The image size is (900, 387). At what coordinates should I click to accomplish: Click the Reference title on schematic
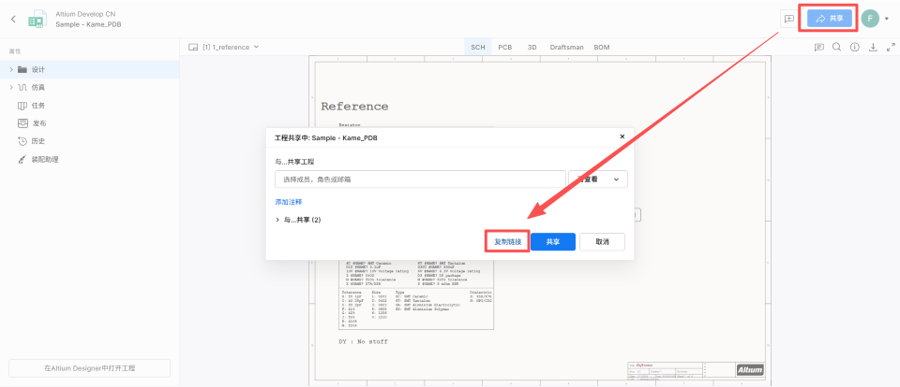point(354,107)
